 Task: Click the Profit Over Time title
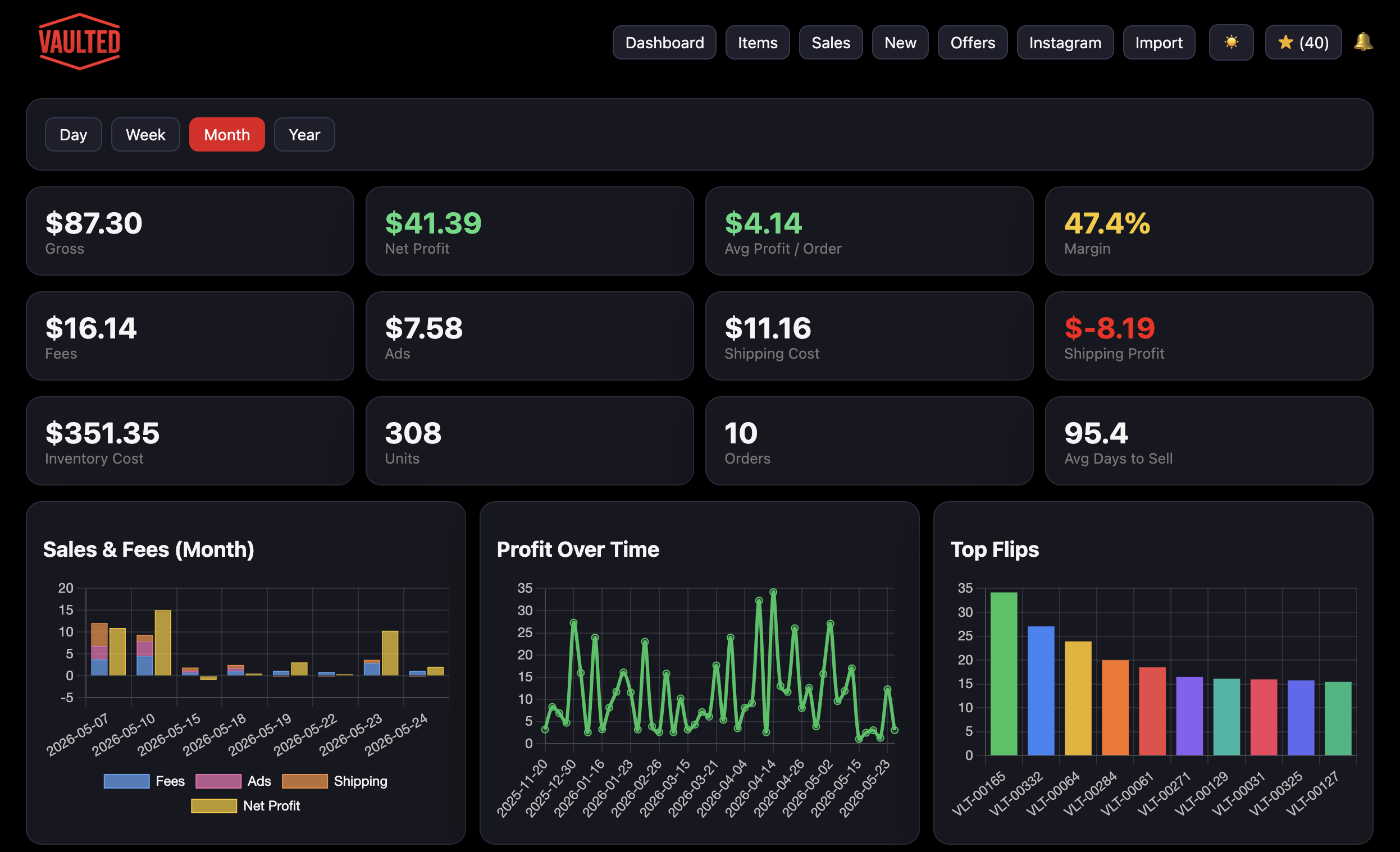click(x=578, y=550)
